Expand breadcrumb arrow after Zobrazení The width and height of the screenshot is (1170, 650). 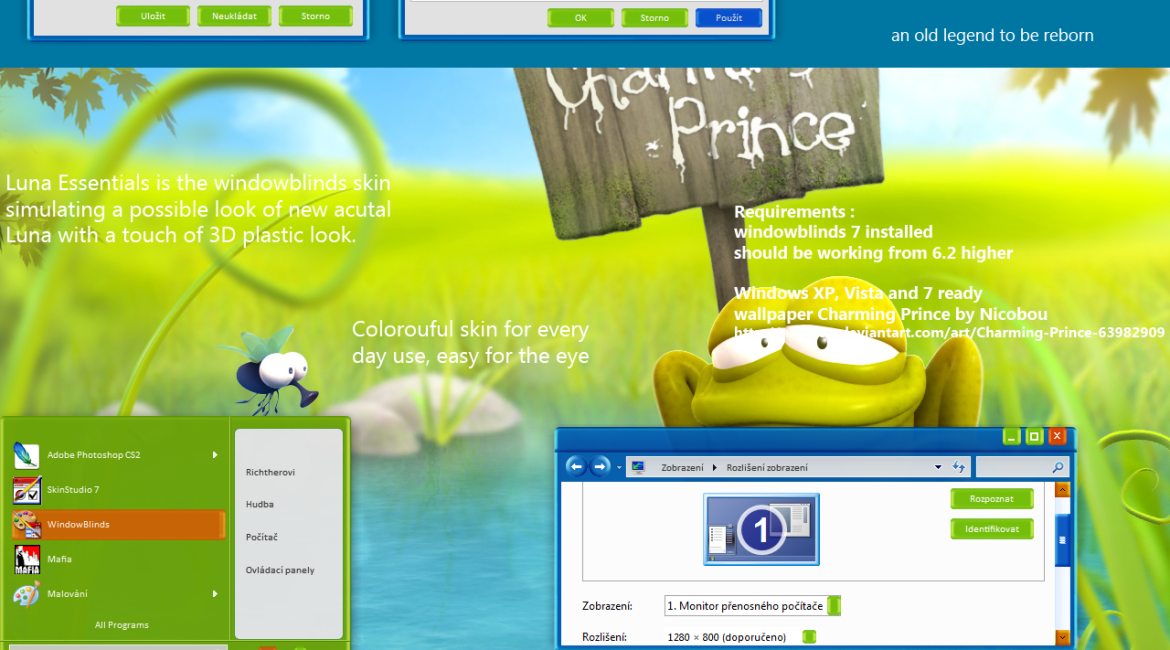coord(714,467)
